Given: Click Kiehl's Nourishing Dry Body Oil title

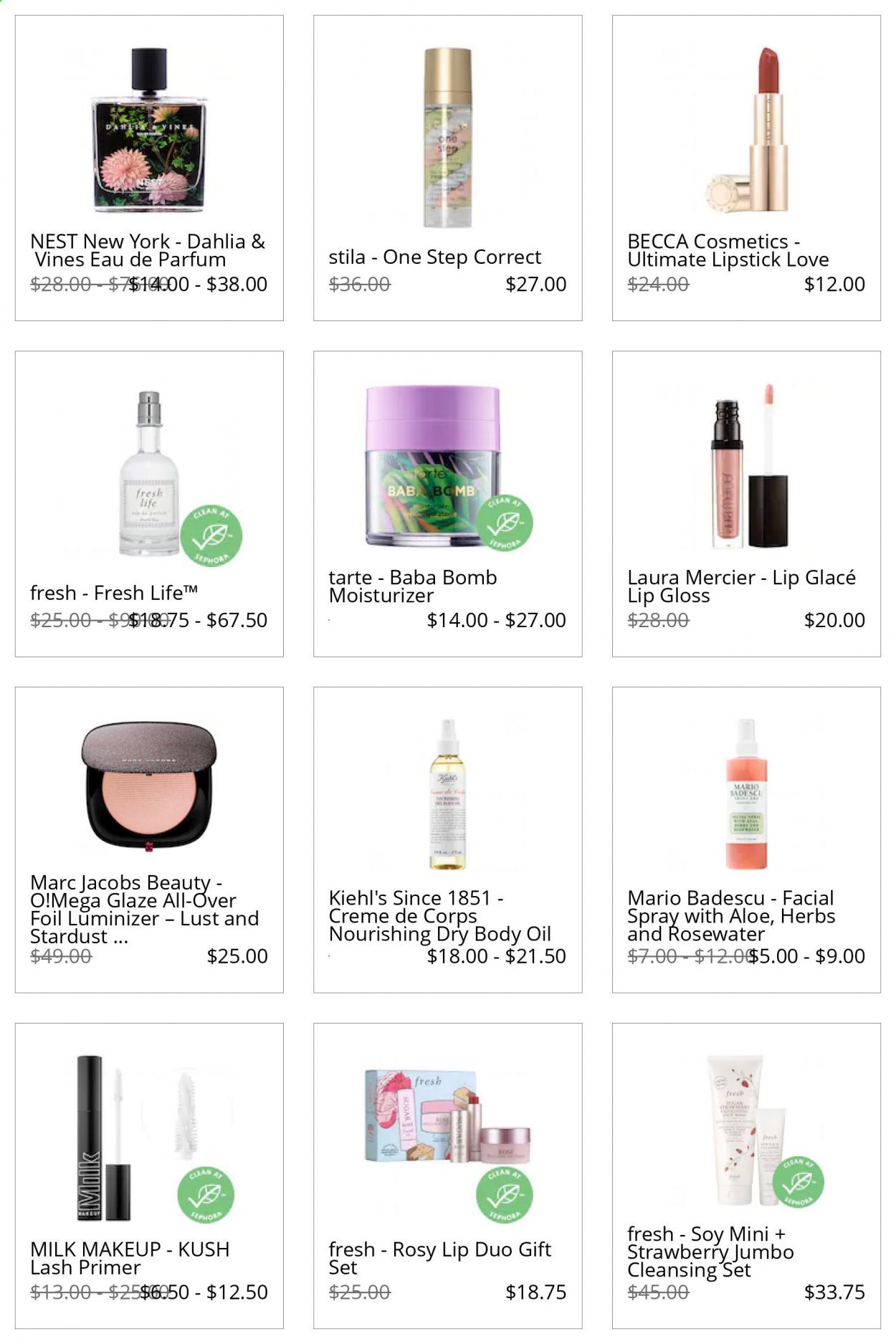Looking at the screenshot, I should pos(439,915).
